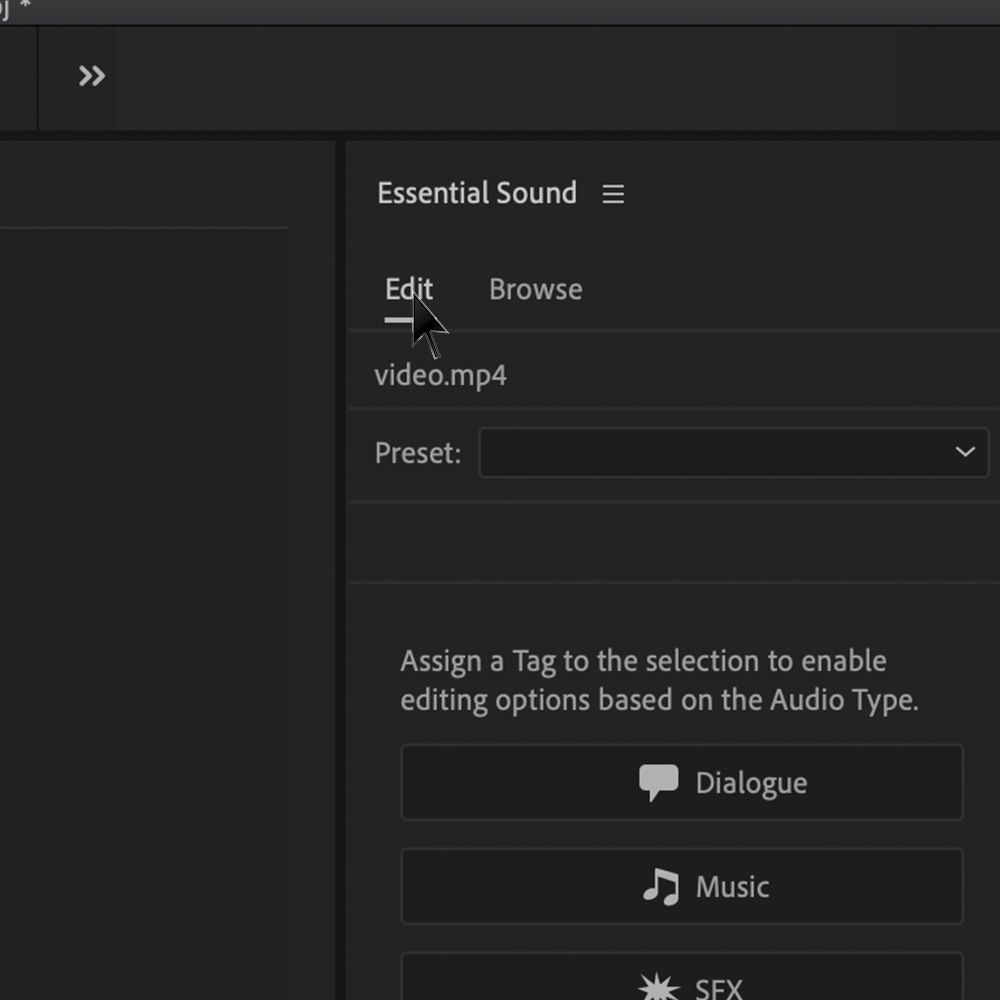
Task: Click the music note icon on Music
Action: [x=660, y=886]
